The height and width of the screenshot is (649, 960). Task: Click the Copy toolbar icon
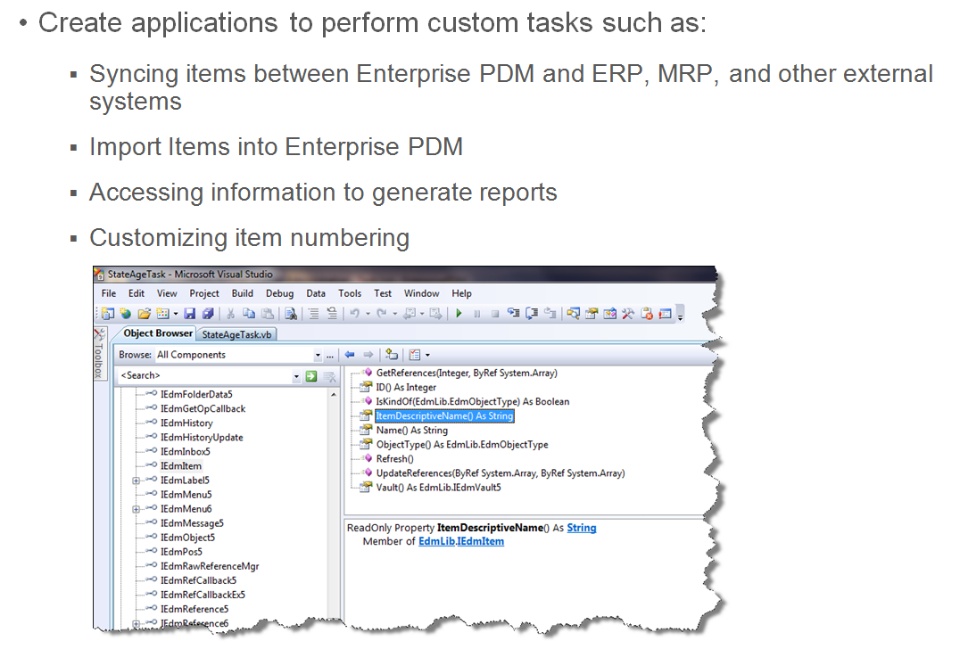[x=249, y=313]
